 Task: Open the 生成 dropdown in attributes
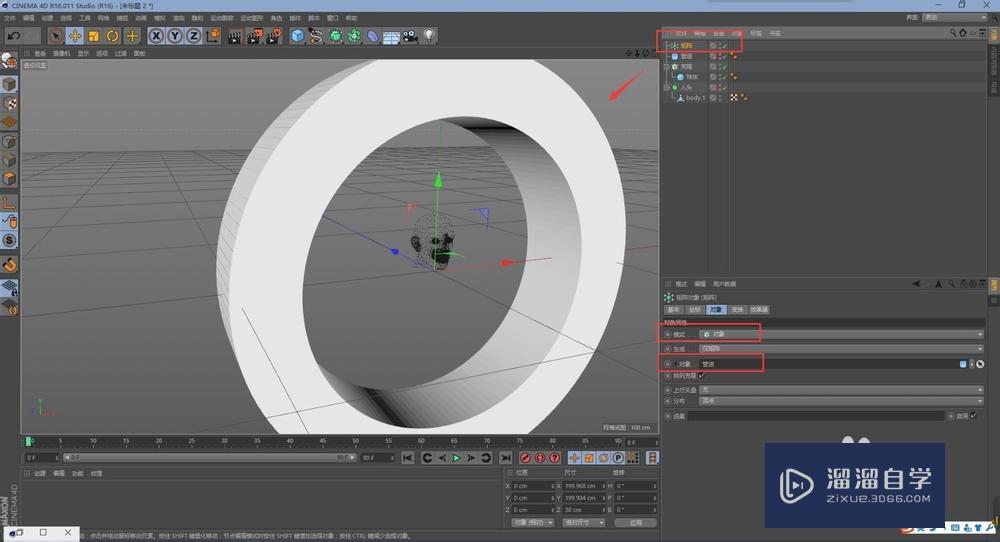coord(842,349)
